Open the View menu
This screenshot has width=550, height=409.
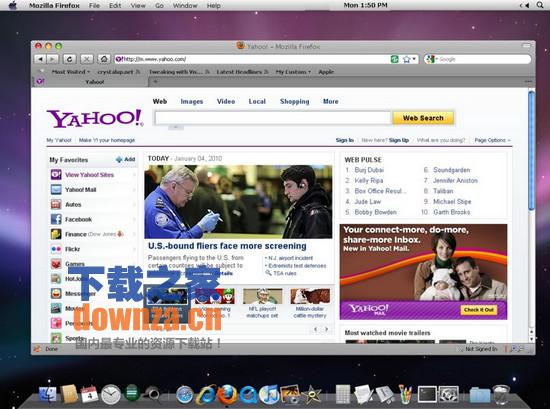pyautogui.click(x=138, y=6)
